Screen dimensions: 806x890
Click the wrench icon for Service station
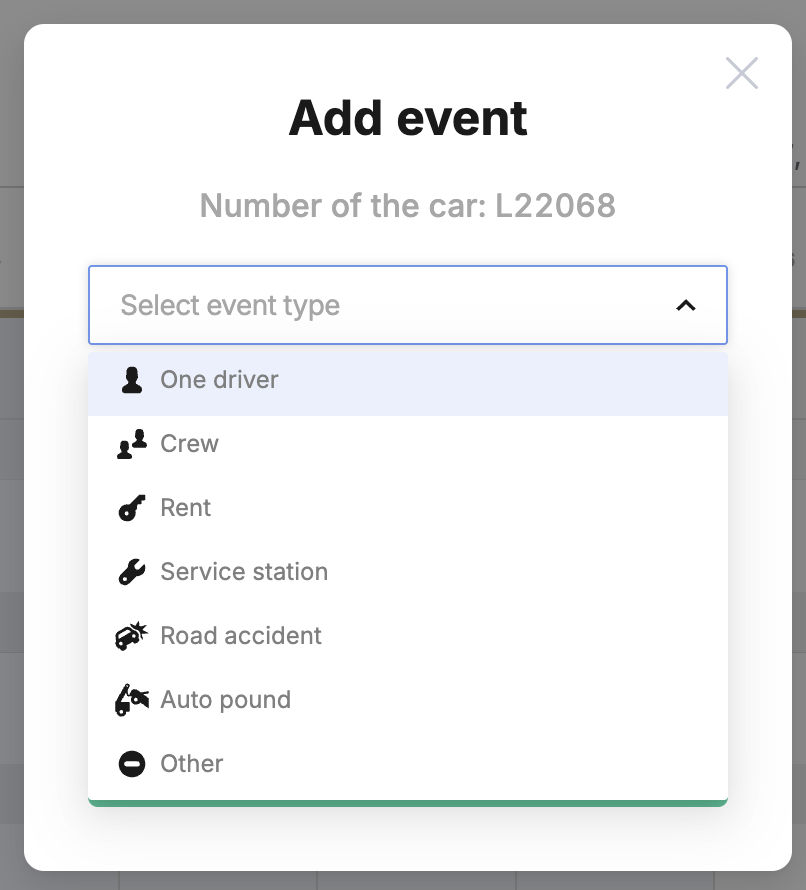click(x=132, y=572)
